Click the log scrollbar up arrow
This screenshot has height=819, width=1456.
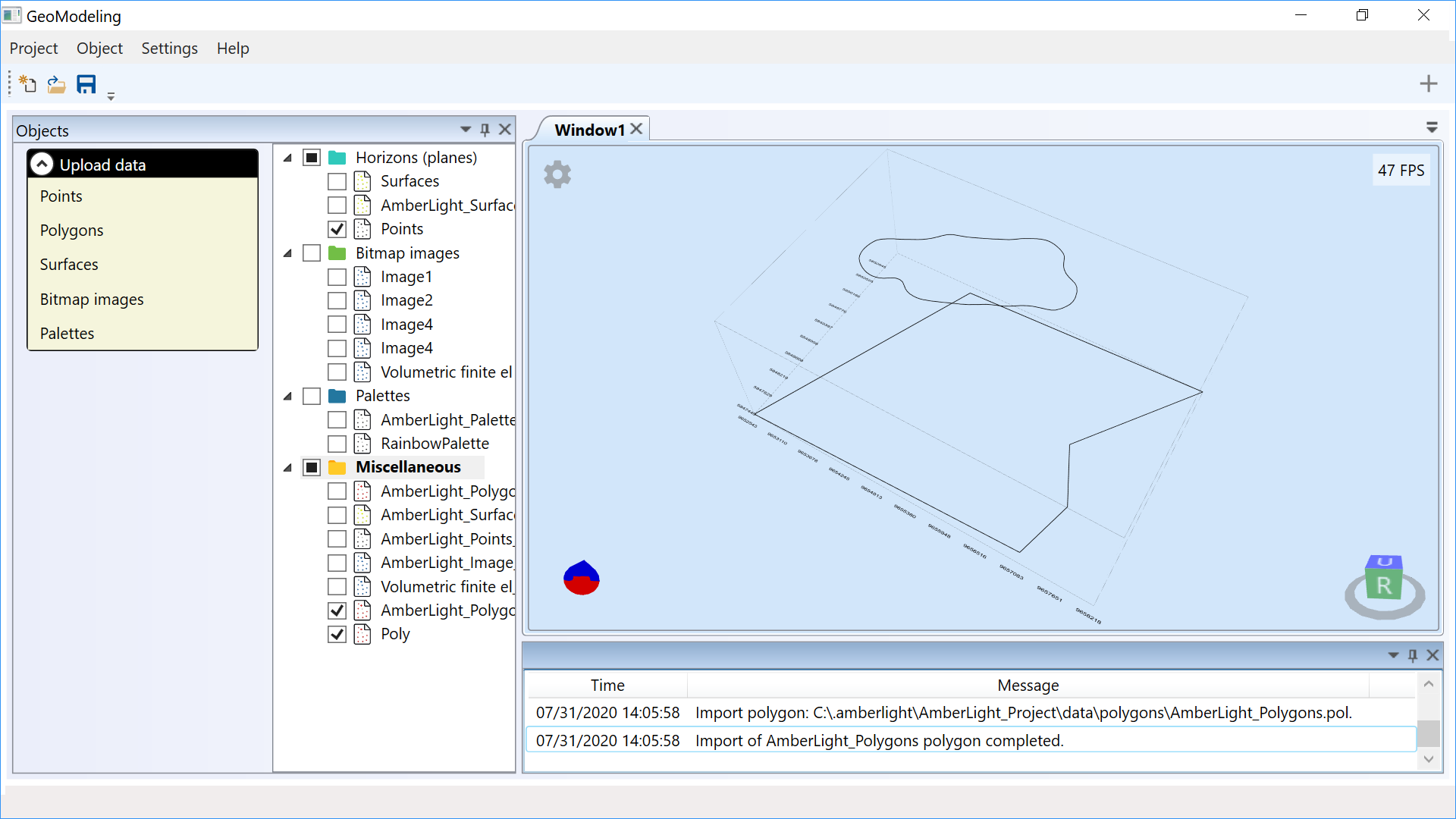click(1429, 684)
